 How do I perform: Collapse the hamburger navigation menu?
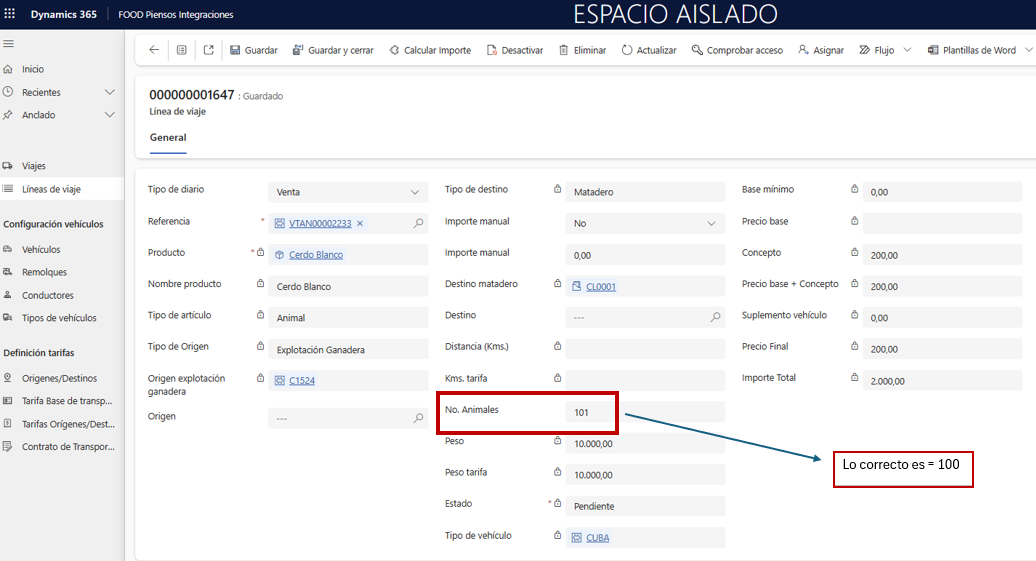click(9, 44)
